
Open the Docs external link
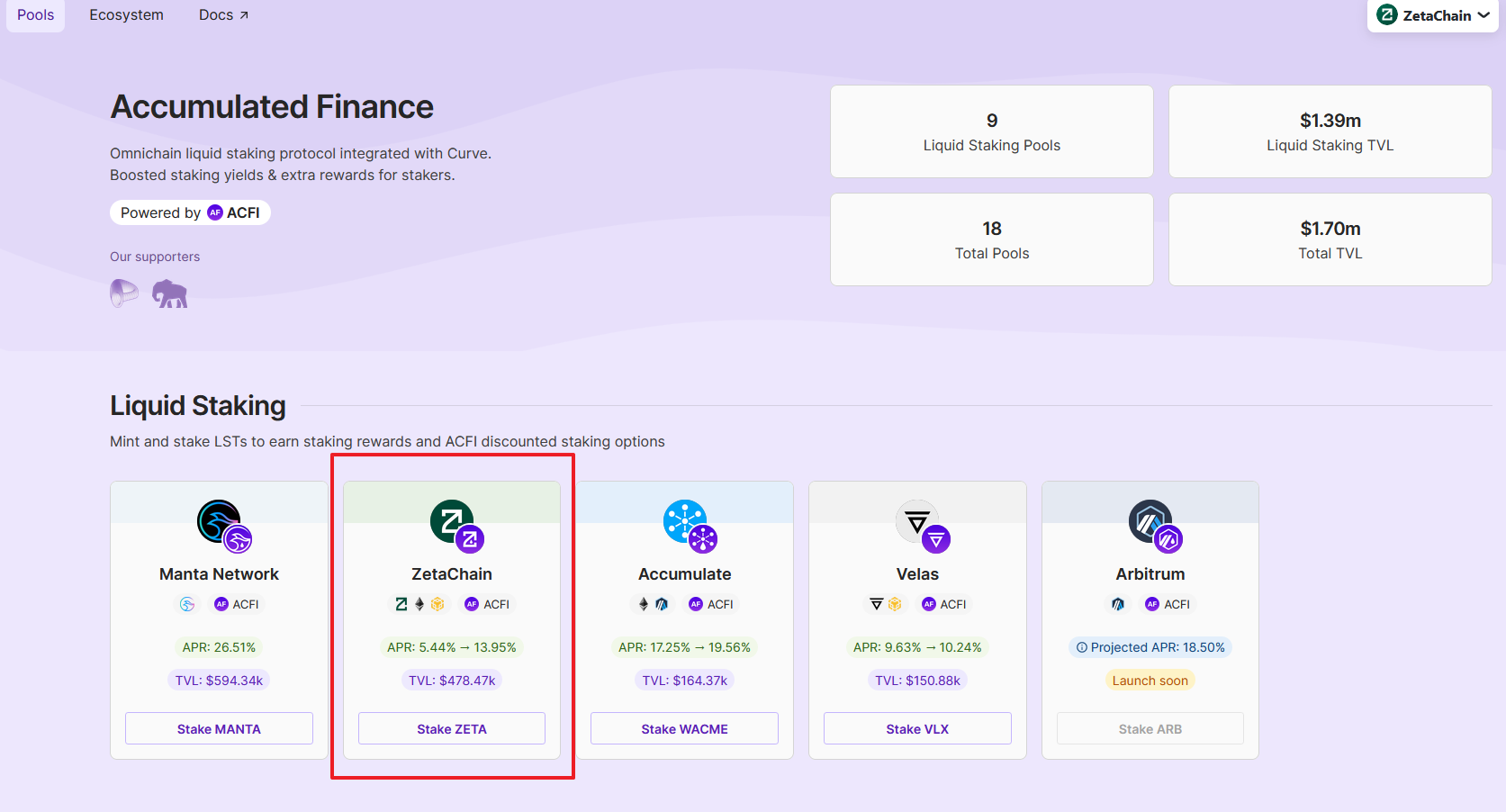[x=223, y=14]
